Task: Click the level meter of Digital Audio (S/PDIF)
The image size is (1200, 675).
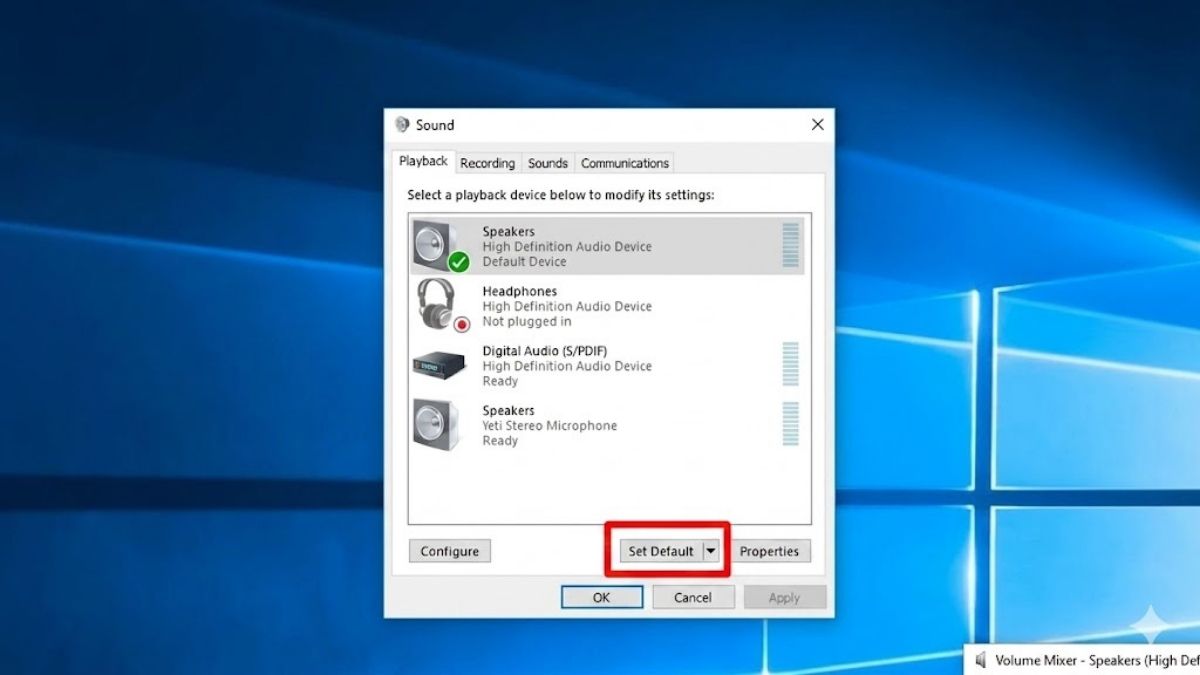Action: 791,365
